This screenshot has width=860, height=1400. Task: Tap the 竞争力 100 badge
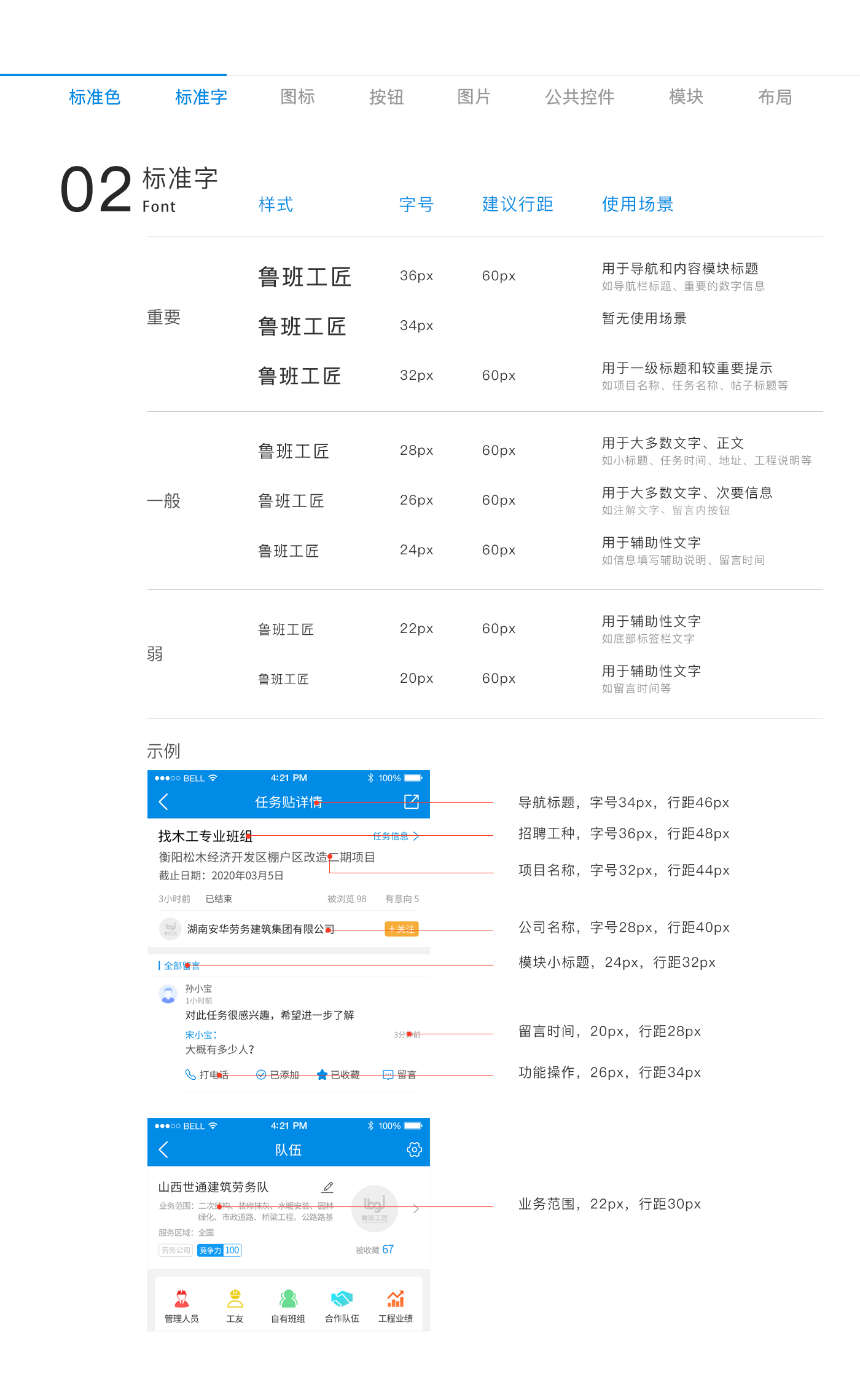tap(219, 1250)
